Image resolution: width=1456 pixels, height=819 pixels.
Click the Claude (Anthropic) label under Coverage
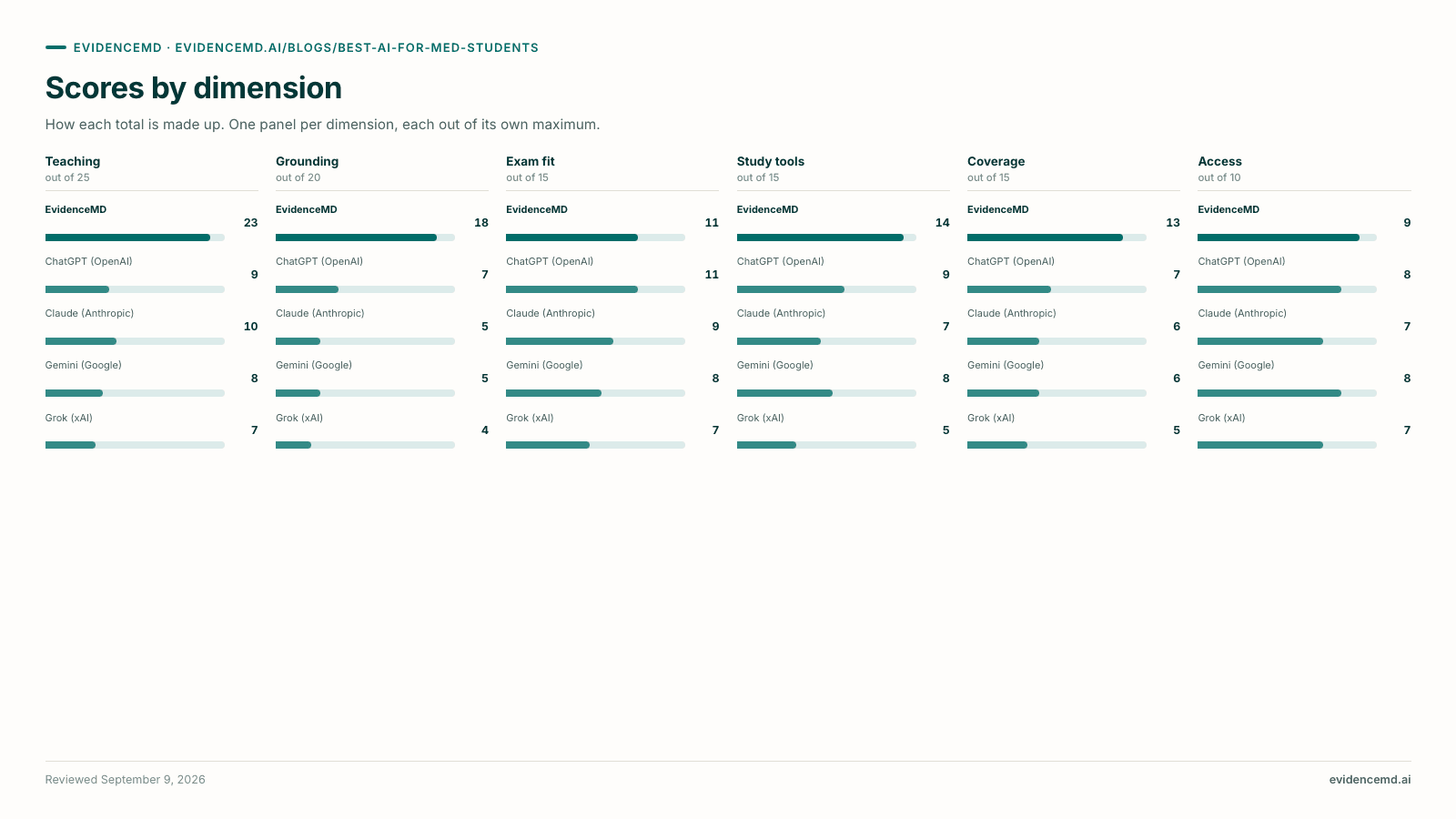[1012, 313]
